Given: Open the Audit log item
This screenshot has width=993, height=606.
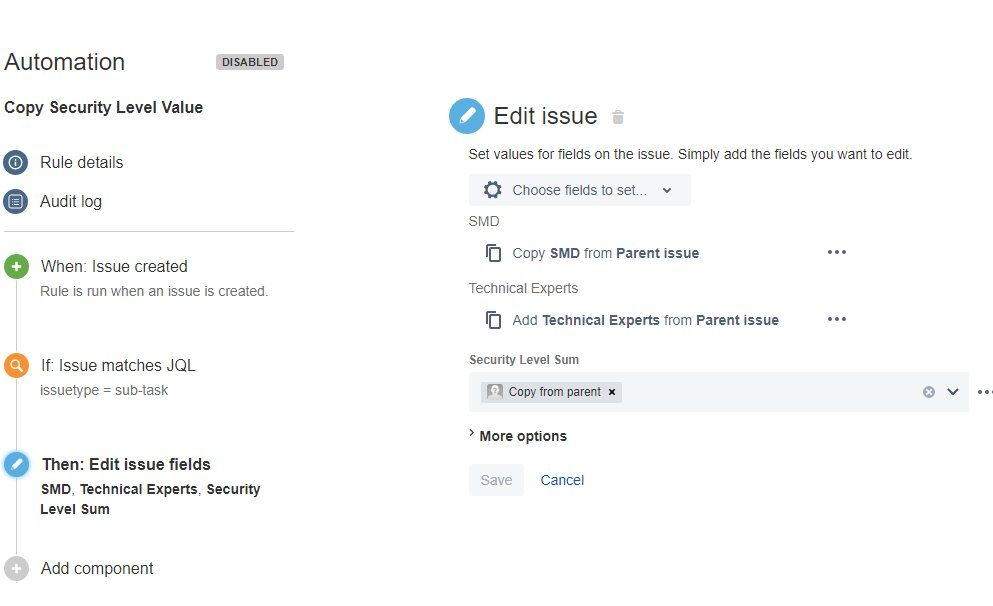Looking at the screenshot, I should coord(71,201).
